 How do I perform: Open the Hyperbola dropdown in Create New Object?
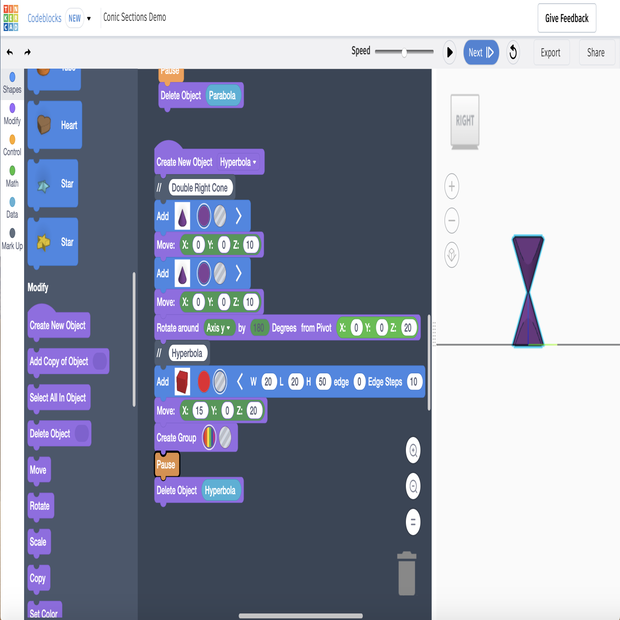[239, 162]
